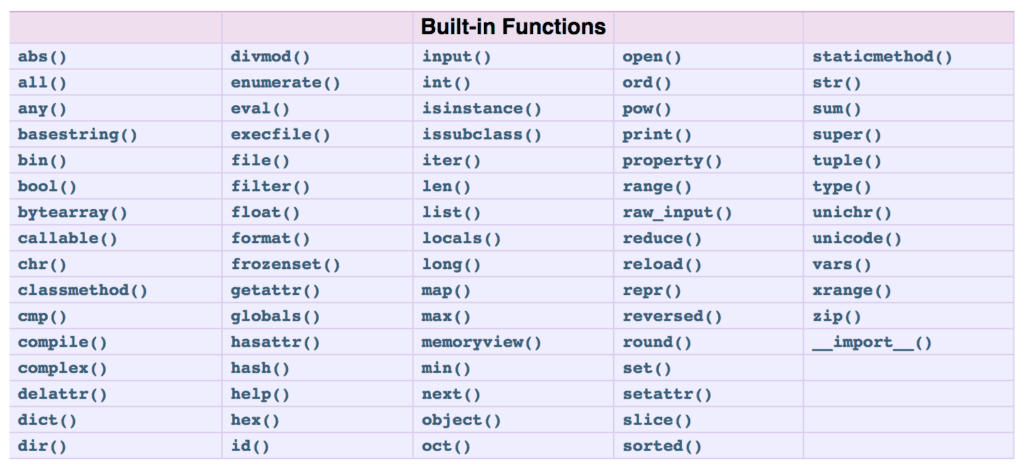Click the enumerate() link
Viewport: 1024px width, 470px height.
tap(285, 83)
